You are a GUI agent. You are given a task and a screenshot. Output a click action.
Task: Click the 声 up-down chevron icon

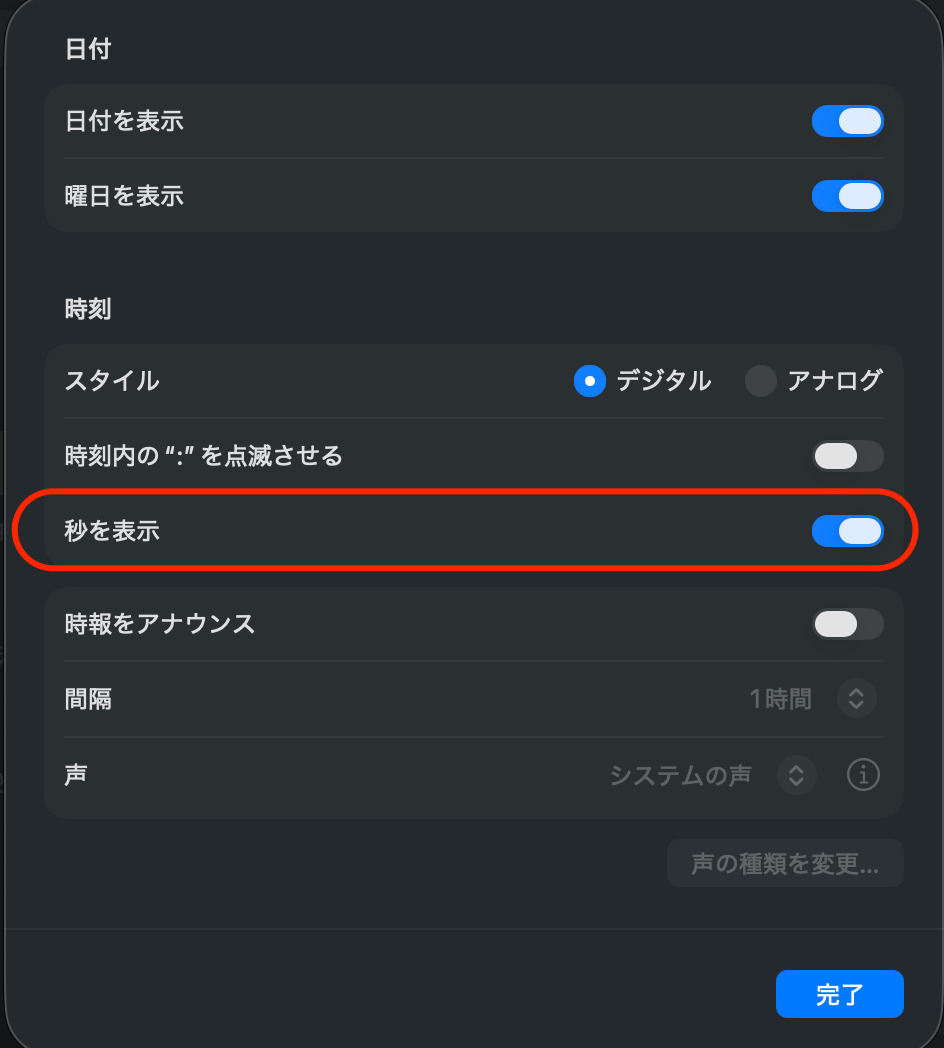pyautogui.click(x=796, y=774)
